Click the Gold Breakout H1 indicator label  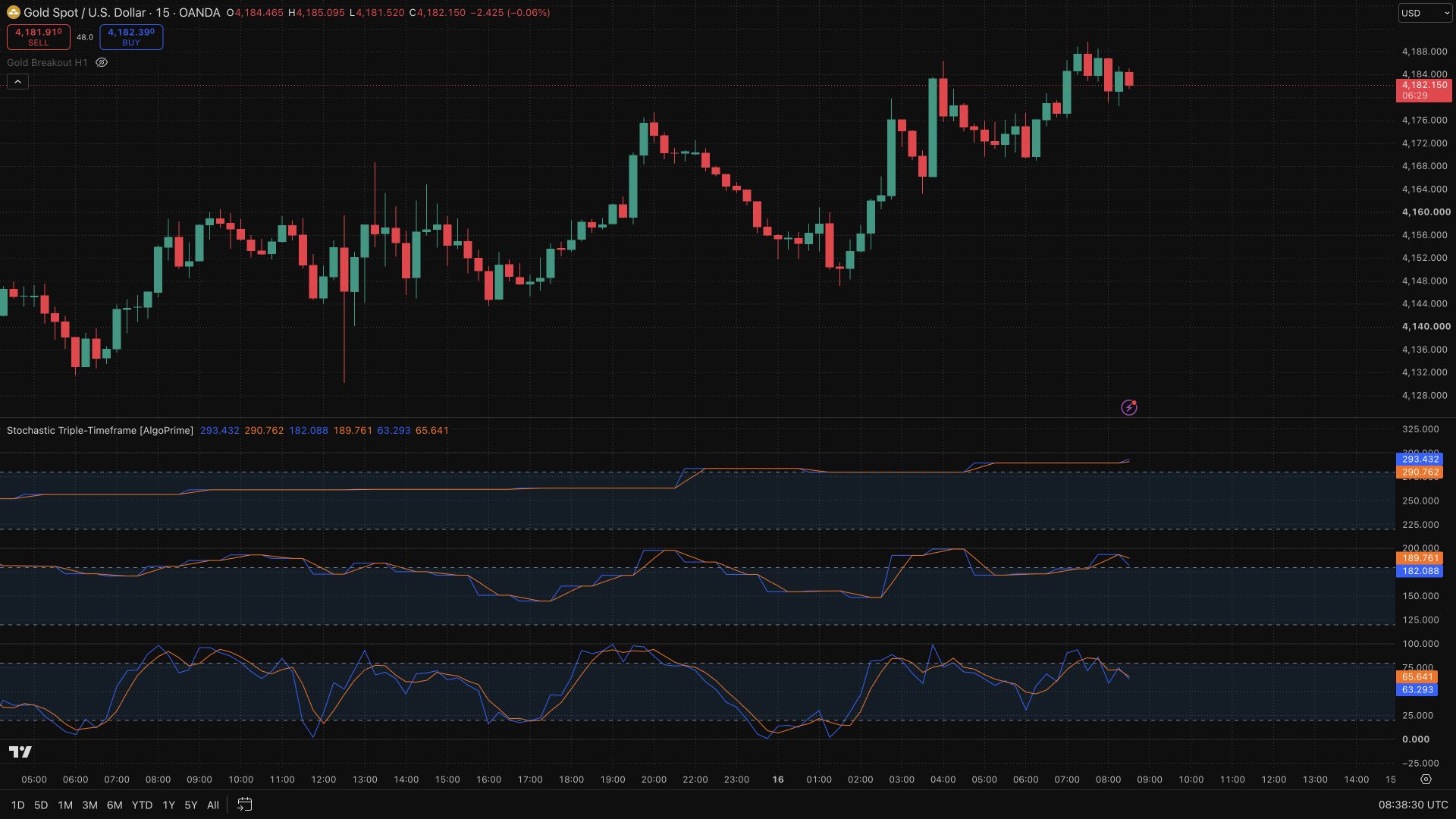click(x=47, y=62)
